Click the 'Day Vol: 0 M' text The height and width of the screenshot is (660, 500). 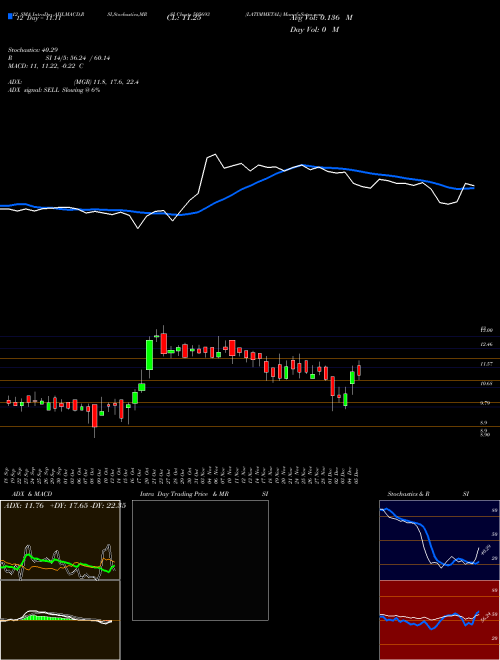click(x=315, y=29)
